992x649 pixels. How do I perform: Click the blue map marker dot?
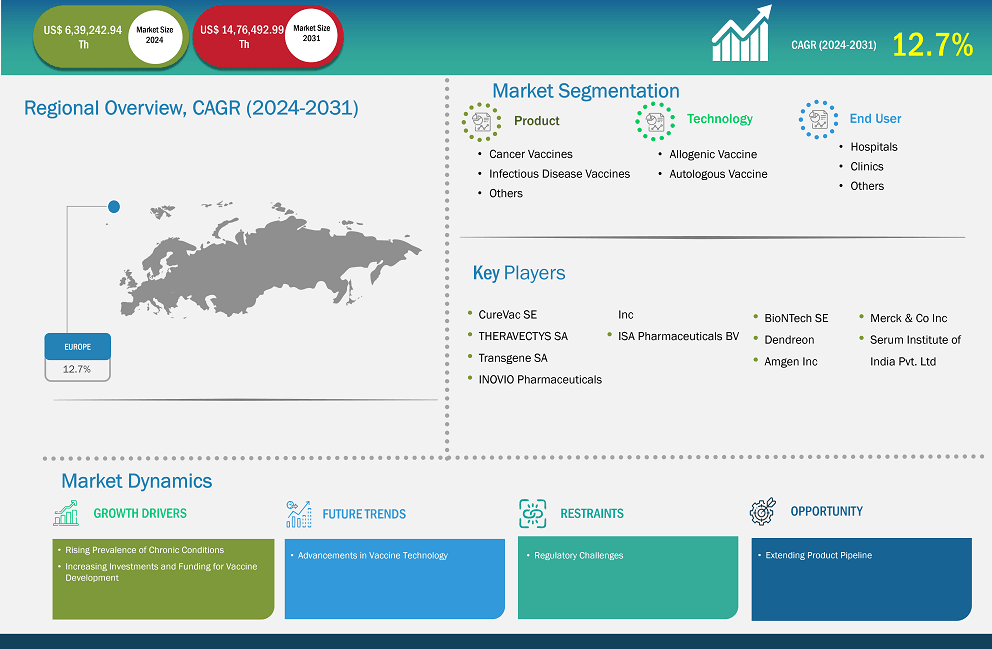(114, 206)
